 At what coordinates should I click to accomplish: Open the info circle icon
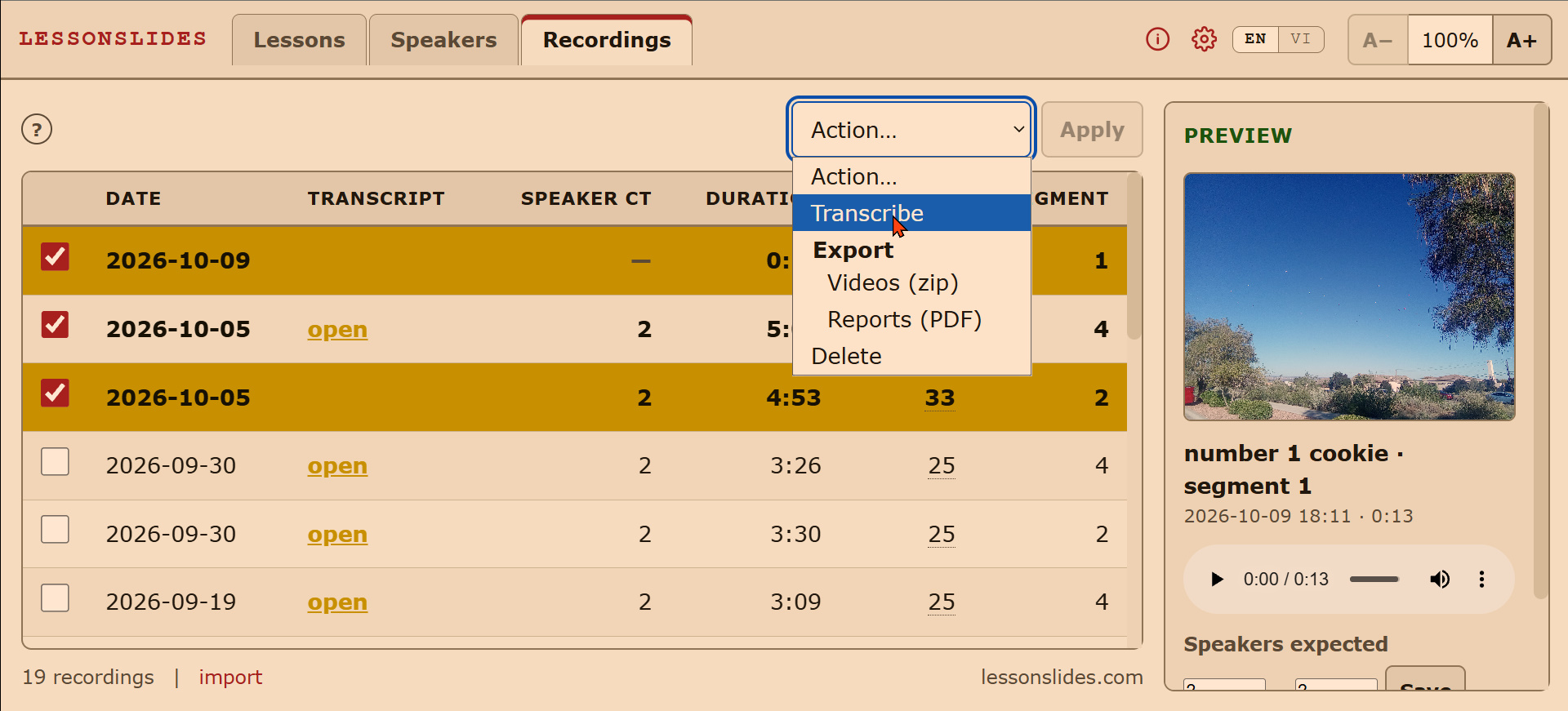(x=1157, y=39)
